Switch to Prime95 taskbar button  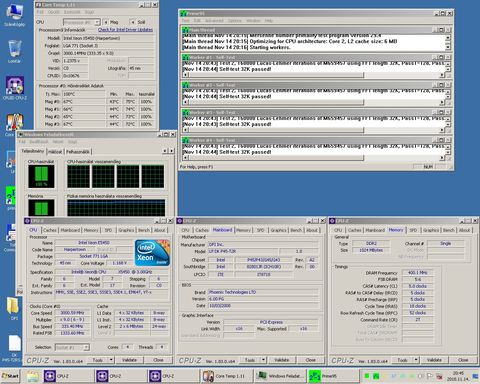point(332,376)
